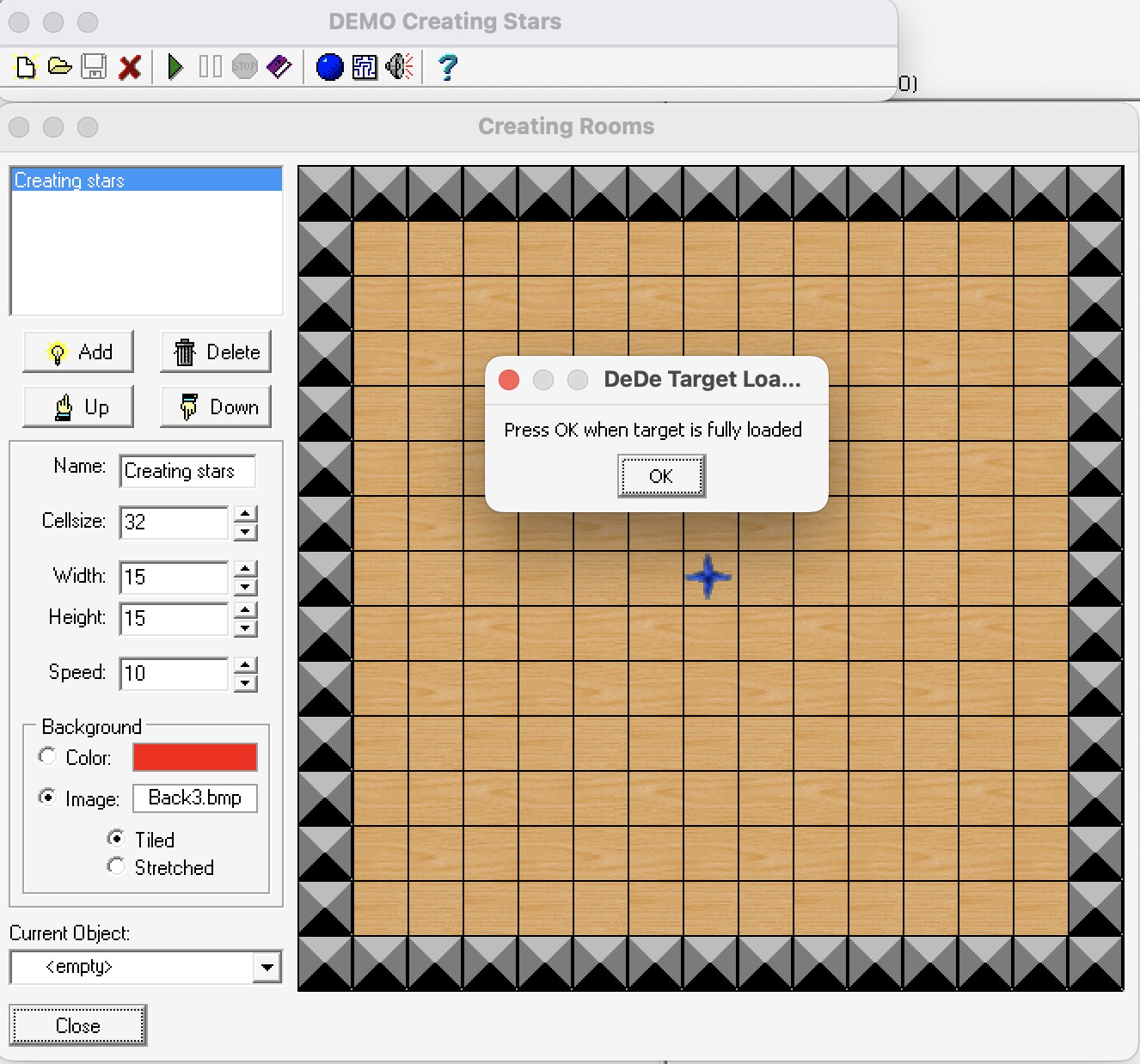This screenshot has width=1140, height=1064.
Task: Select 'Creating stars' in the room list
Action: click(146, 180)
